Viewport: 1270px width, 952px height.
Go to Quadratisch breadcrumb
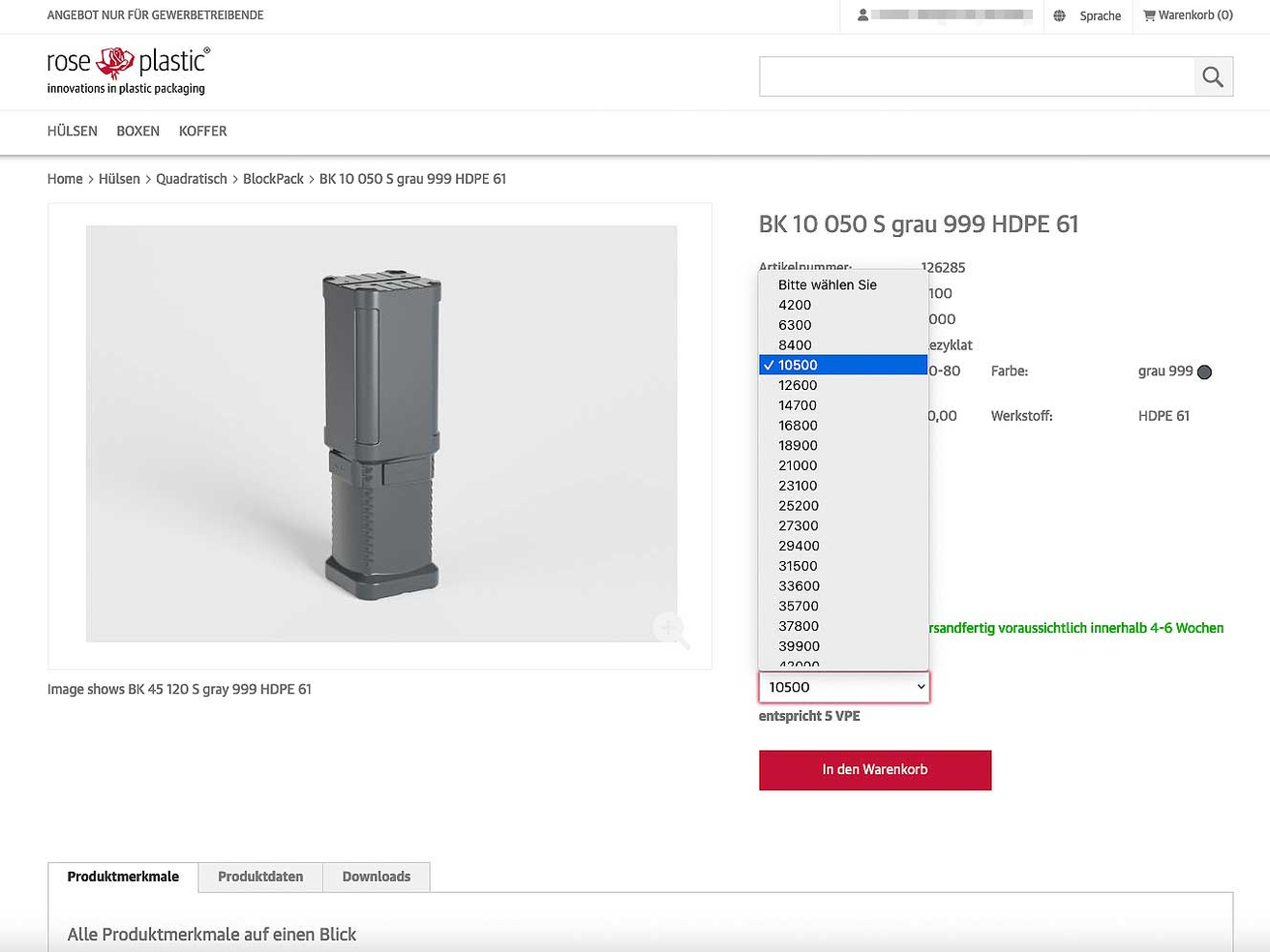click(x=192, y=179)
